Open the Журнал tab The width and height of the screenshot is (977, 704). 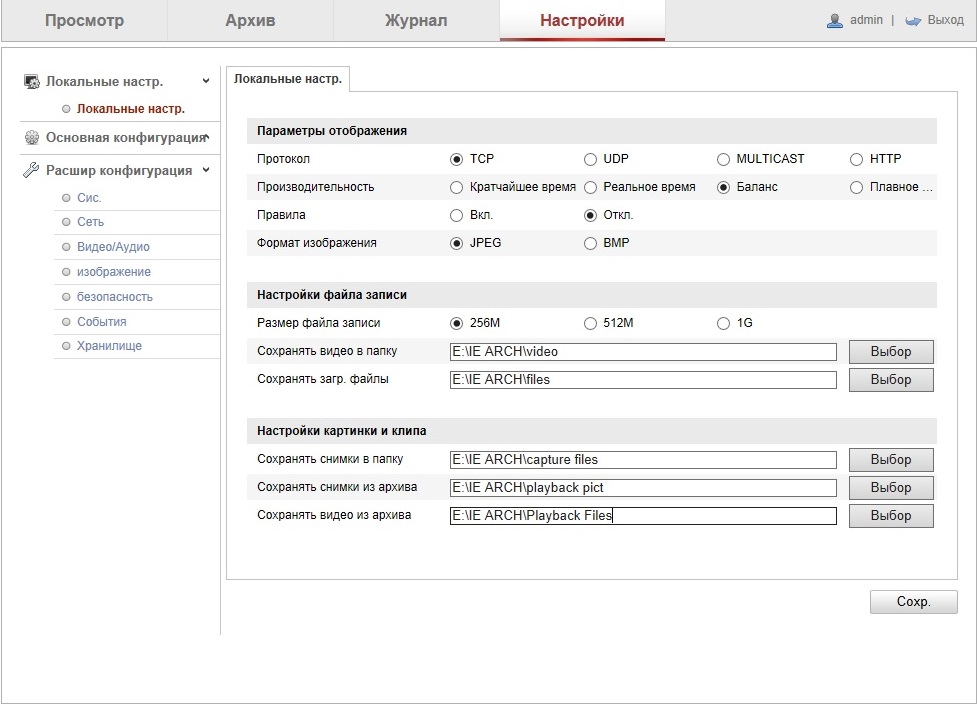416,21
